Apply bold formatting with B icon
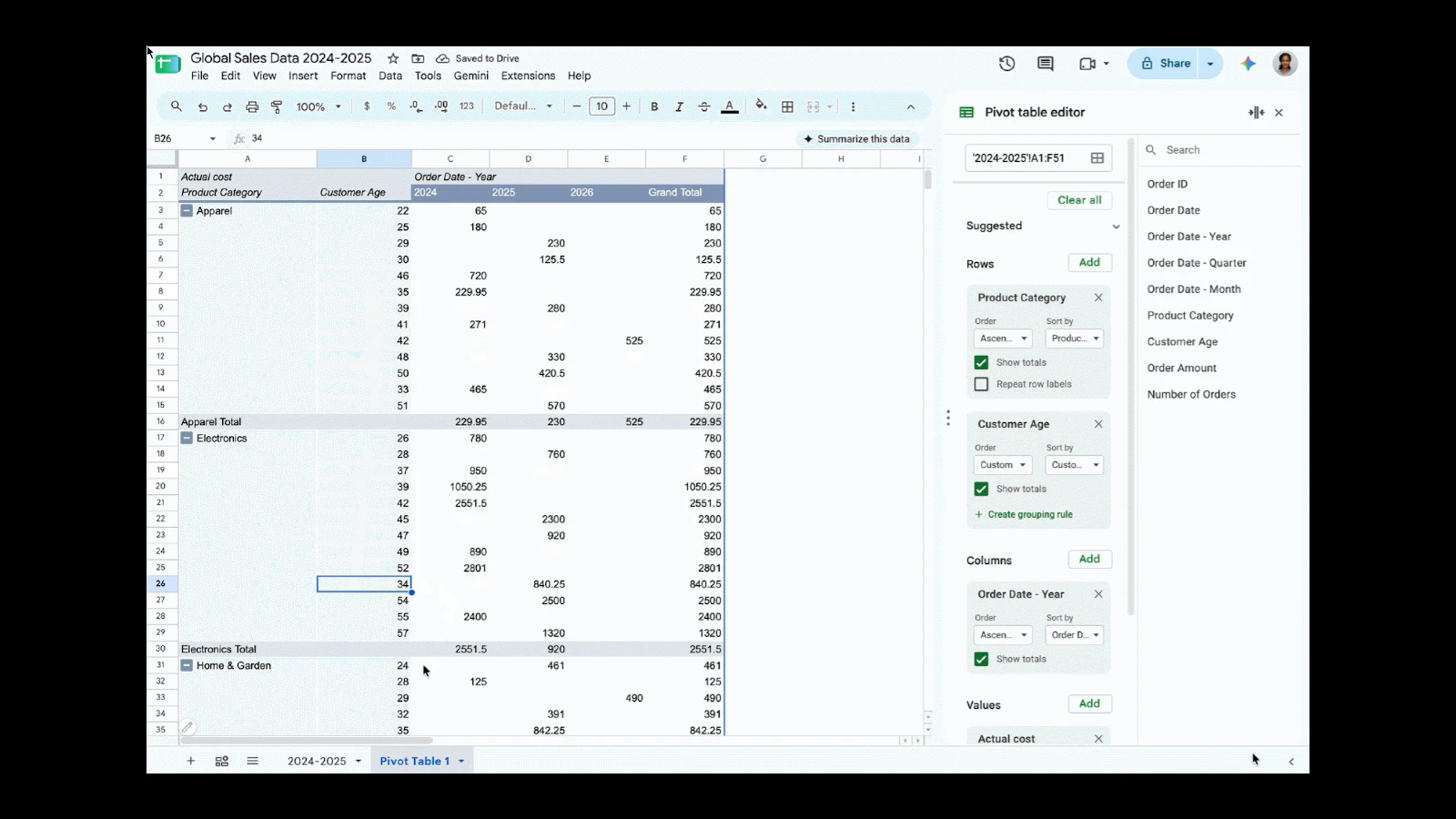The image size is (1456, 819). click(654, 106)
